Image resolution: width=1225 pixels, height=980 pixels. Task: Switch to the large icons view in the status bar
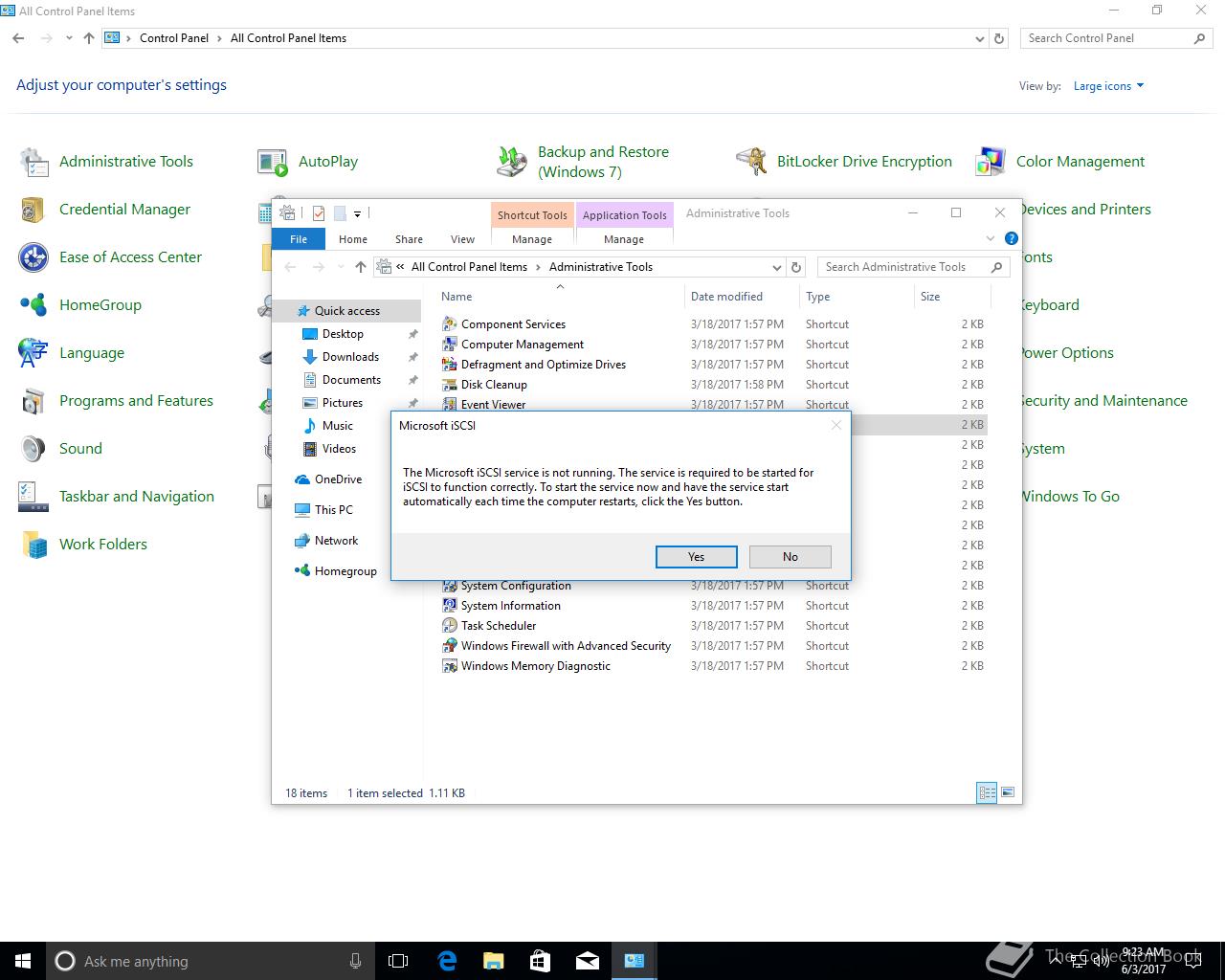click(x=1006, y=792)
